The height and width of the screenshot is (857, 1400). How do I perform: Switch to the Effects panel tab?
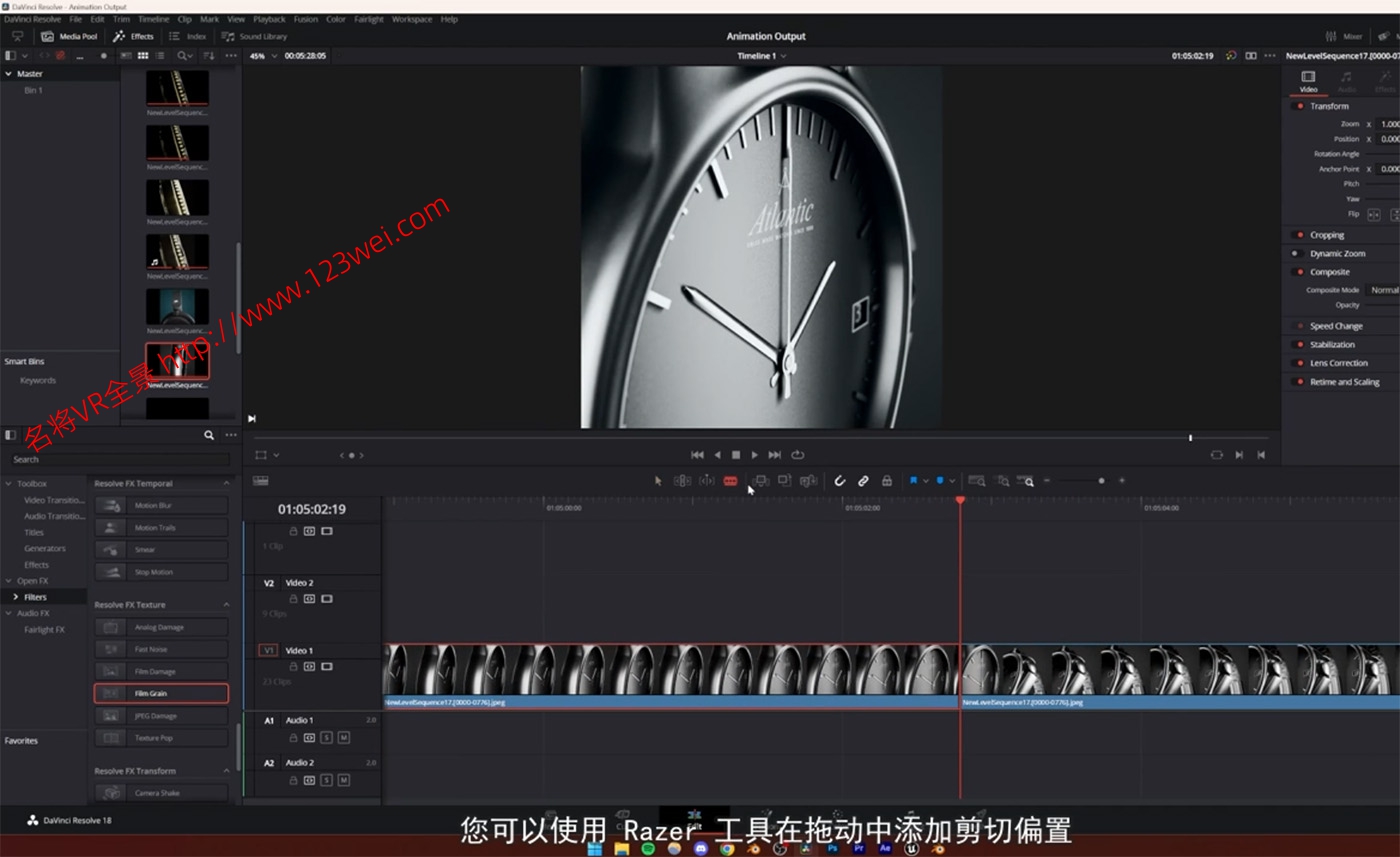pyautogui.click(x=134, y=36)
